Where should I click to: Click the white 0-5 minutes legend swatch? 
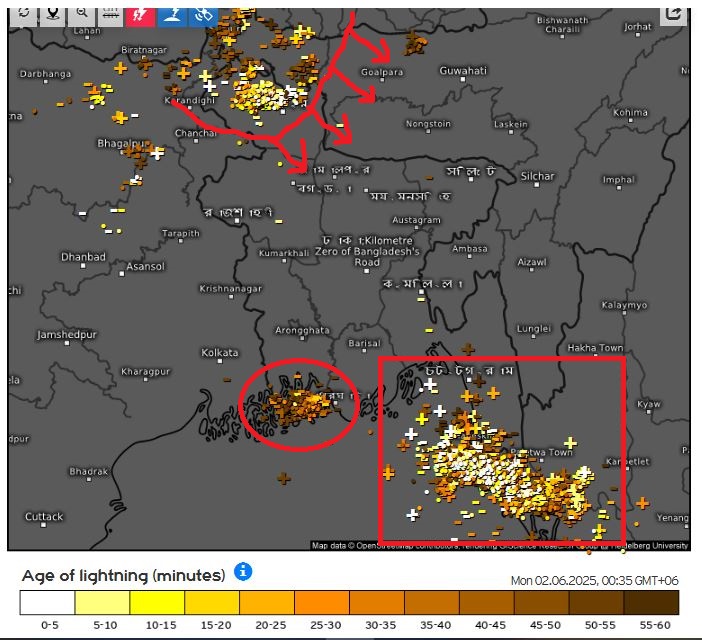(47, 602)
